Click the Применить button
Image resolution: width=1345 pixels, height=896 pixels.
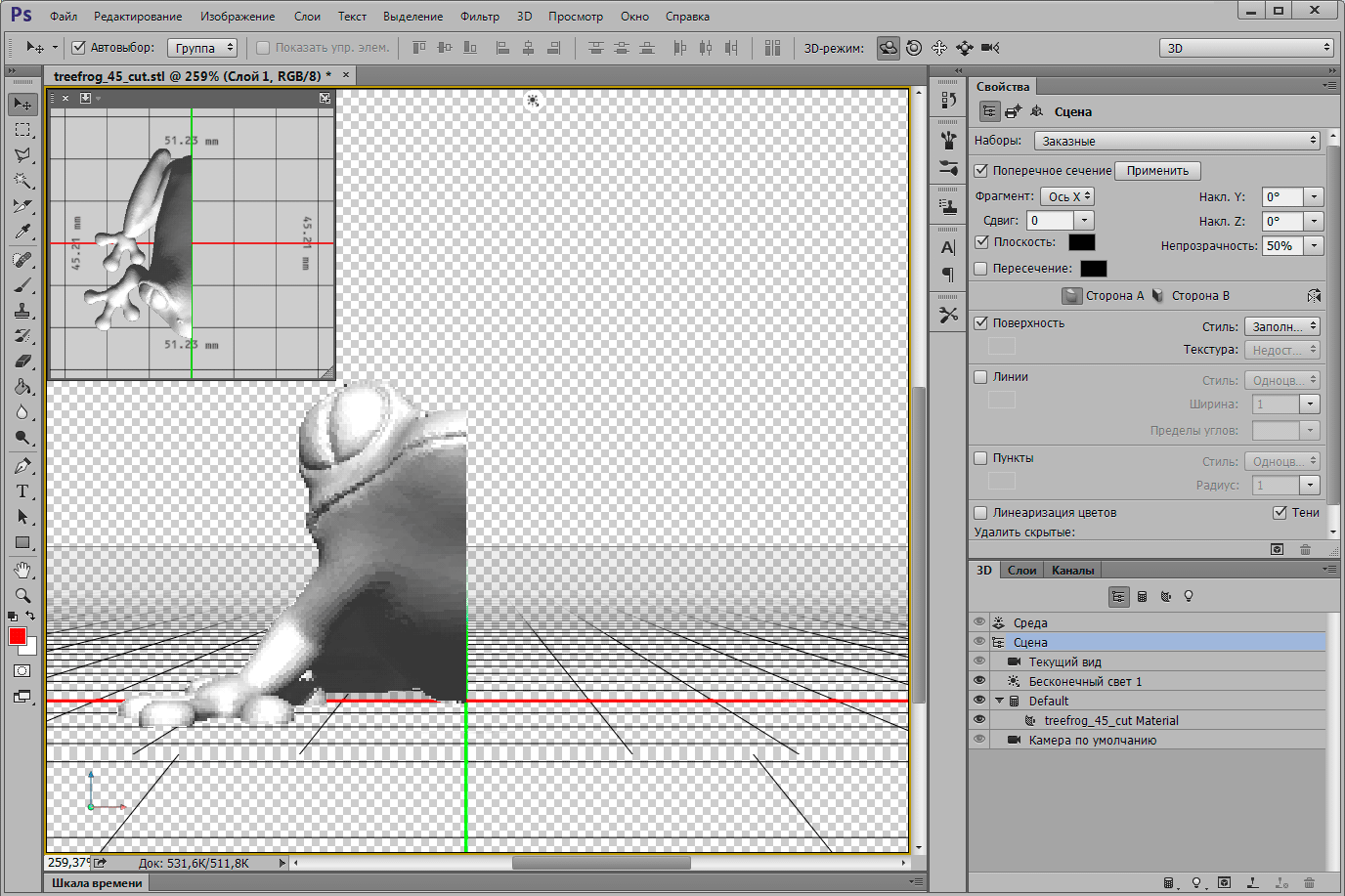click(1157, 171)
